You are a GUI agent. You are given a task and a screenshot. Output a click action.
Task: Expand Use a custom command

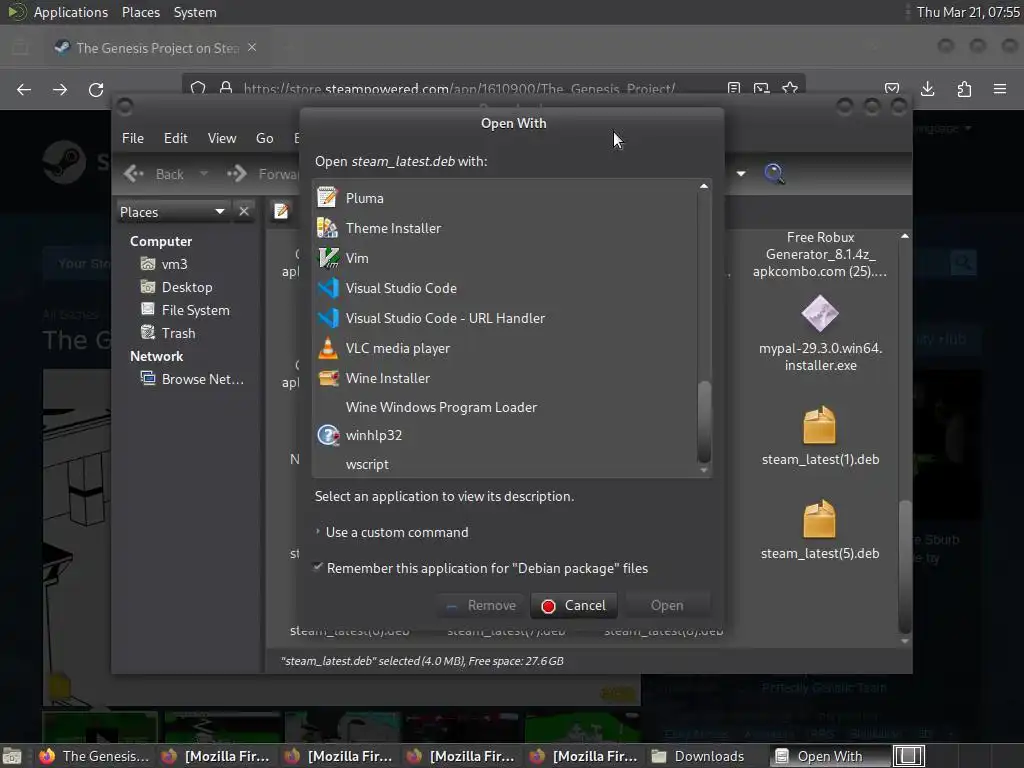click(392, 532)
